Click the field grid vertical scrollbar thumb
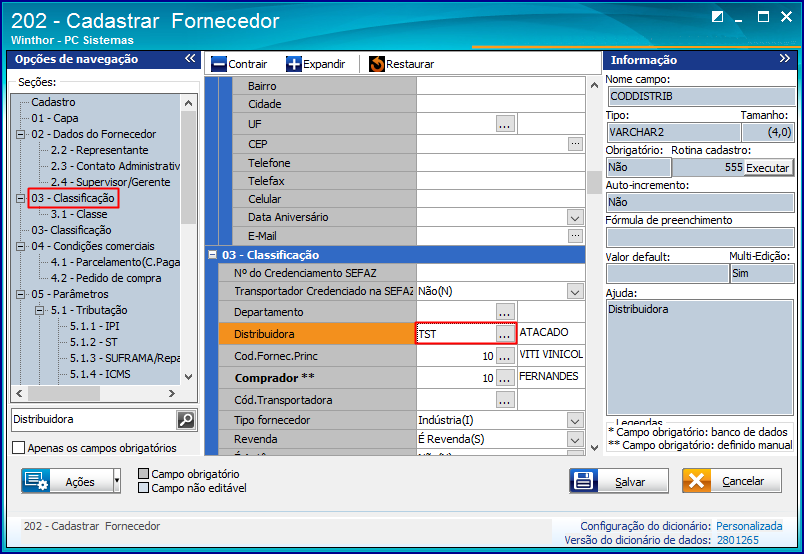 (594, 183)
